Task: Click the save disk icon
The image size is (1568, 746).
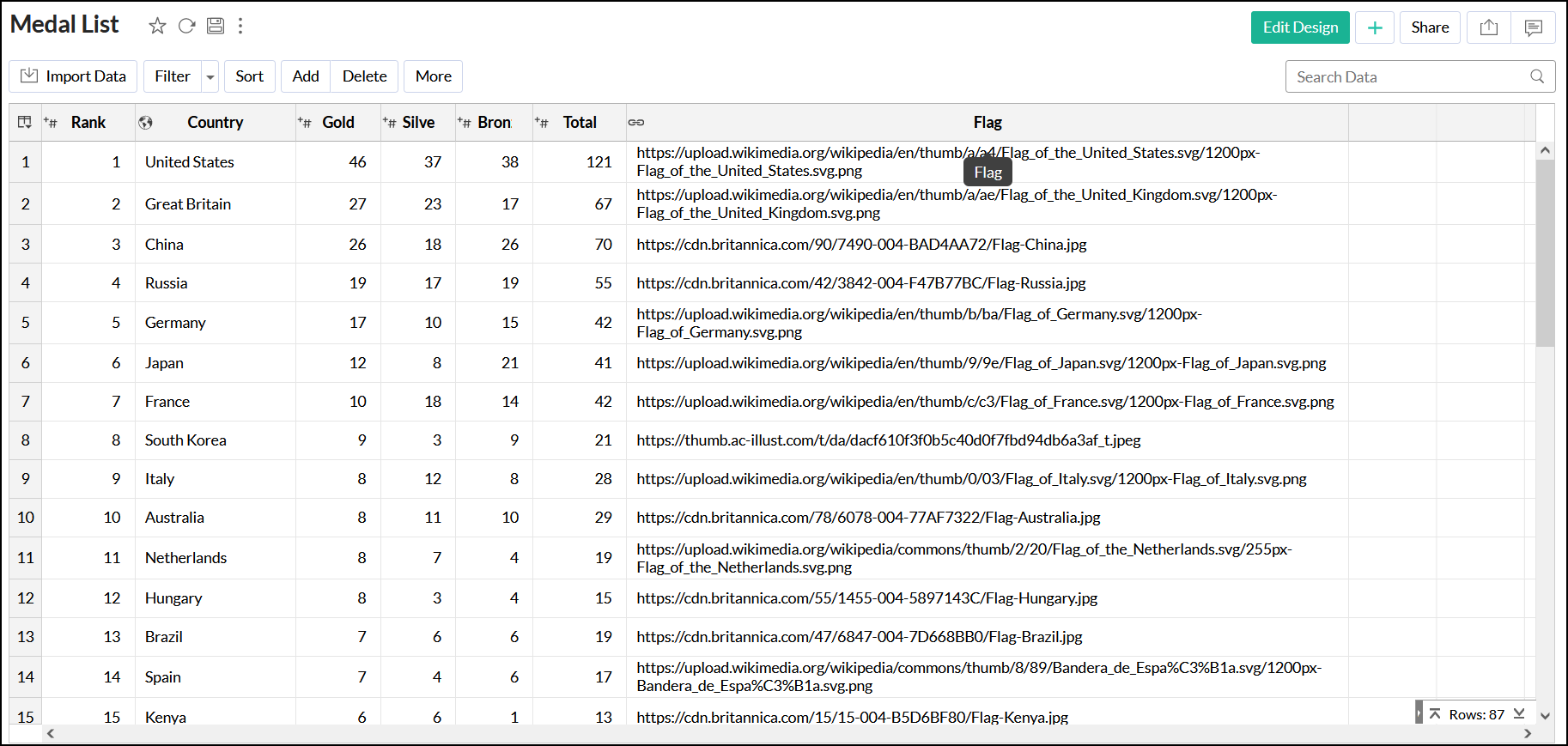Action: click(216, 26)
